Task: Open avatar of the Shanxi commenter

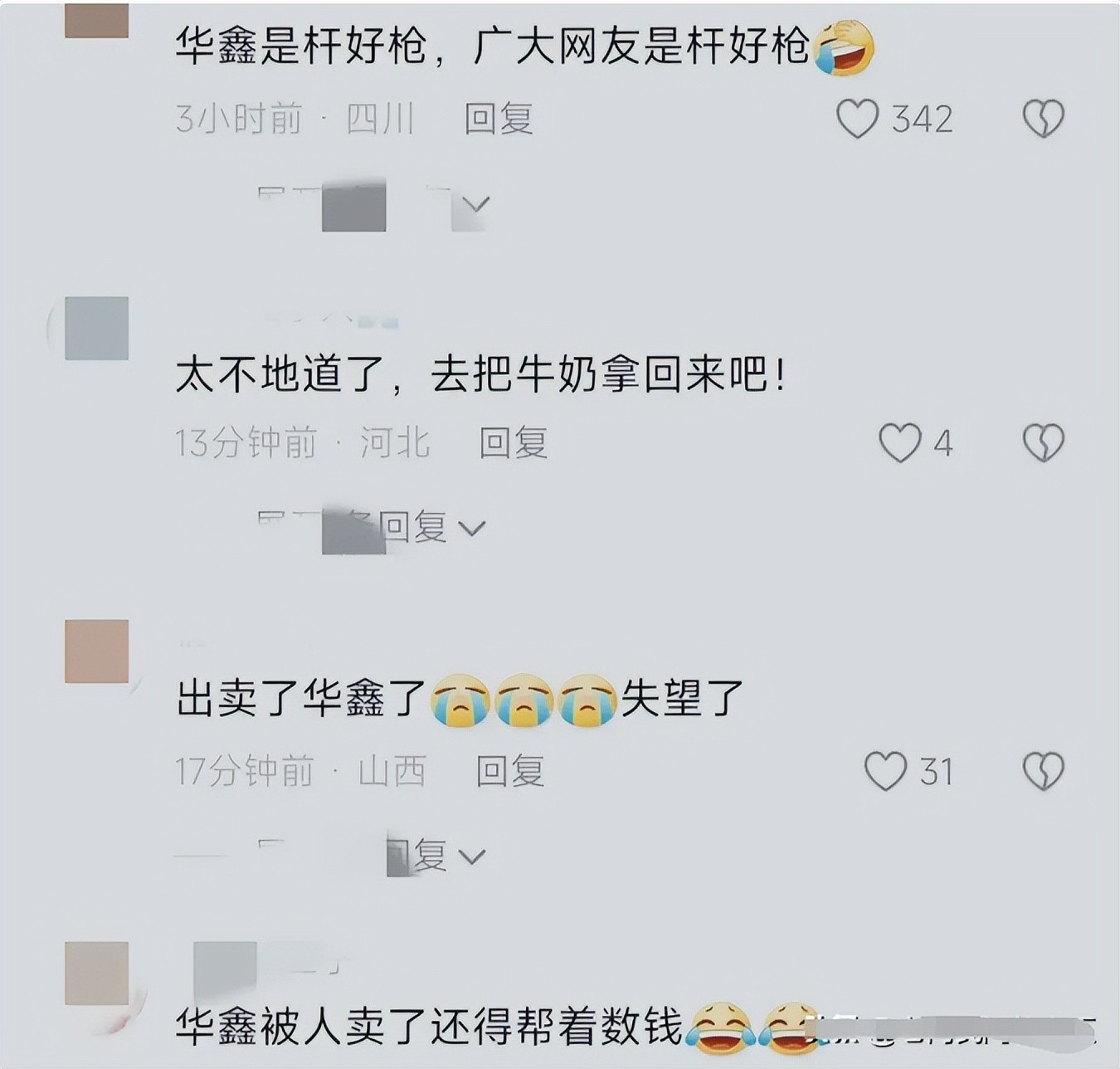Action: pos(96,652)
